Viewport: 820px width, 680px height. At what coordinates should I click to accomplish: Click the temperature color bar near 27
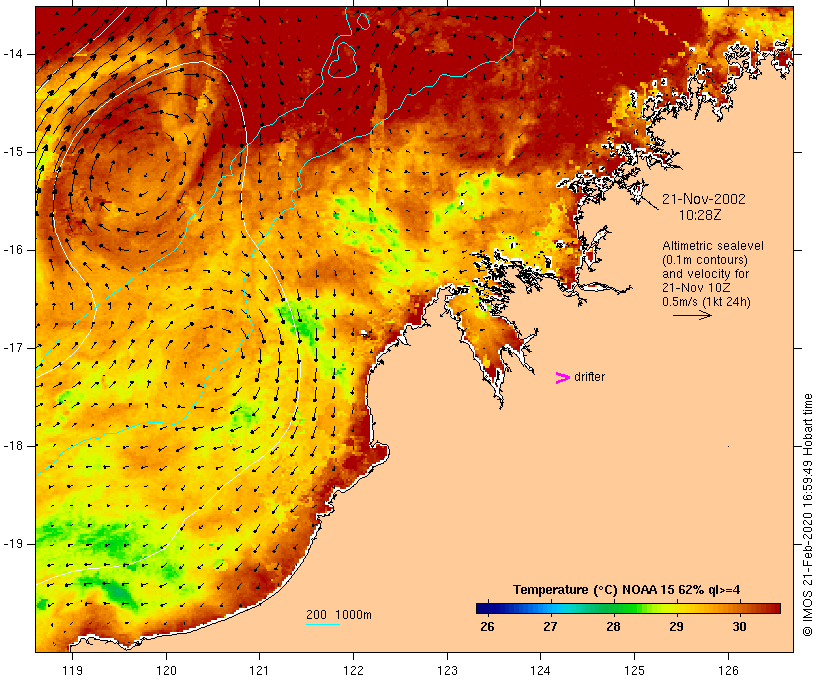[550, 608]
